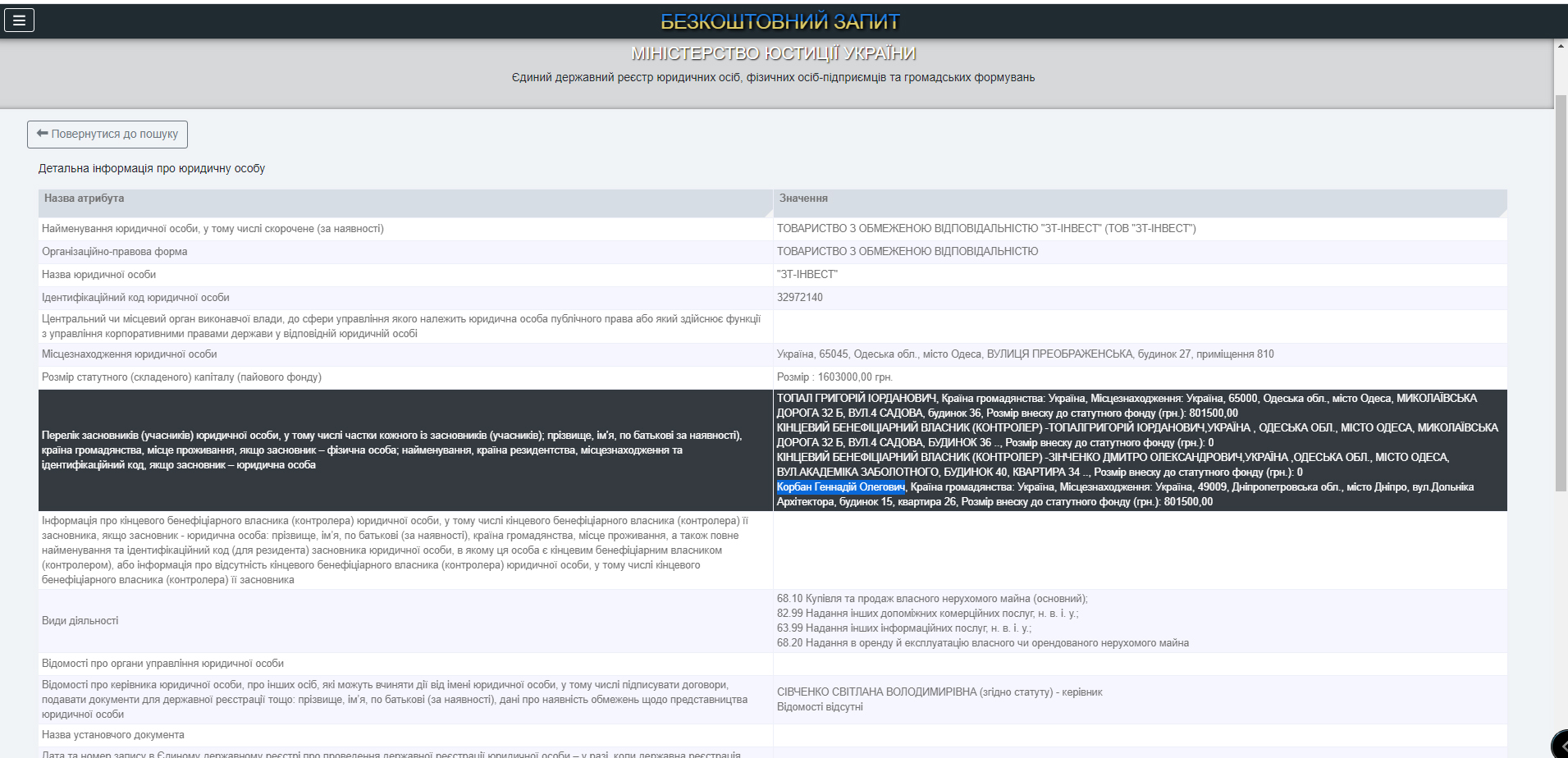The width and height of the screenshot is (1568, 758).
Task: Click the 'Назва установчого документа' row
Action: point(113,735)
